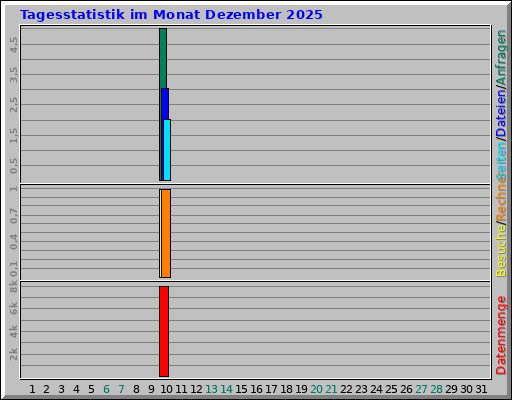Click the 2k y-axis value
Image resolution: width=512 pixels, height=400 pixels.
(14, 354)
